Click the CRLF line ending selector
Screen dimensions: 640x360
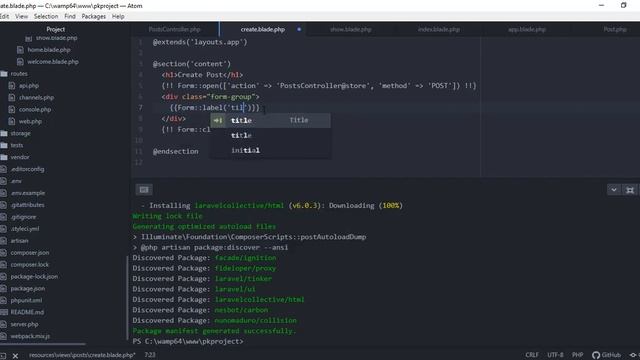click(532, 355)
